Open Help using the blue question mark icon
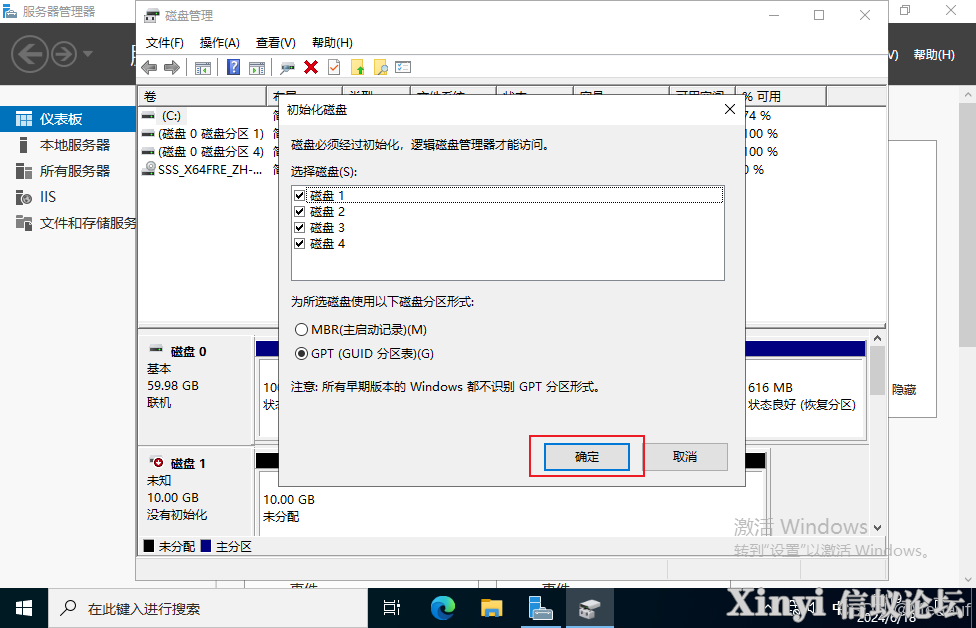Screen dimensions: 976x628 click(x=233, y=67)
